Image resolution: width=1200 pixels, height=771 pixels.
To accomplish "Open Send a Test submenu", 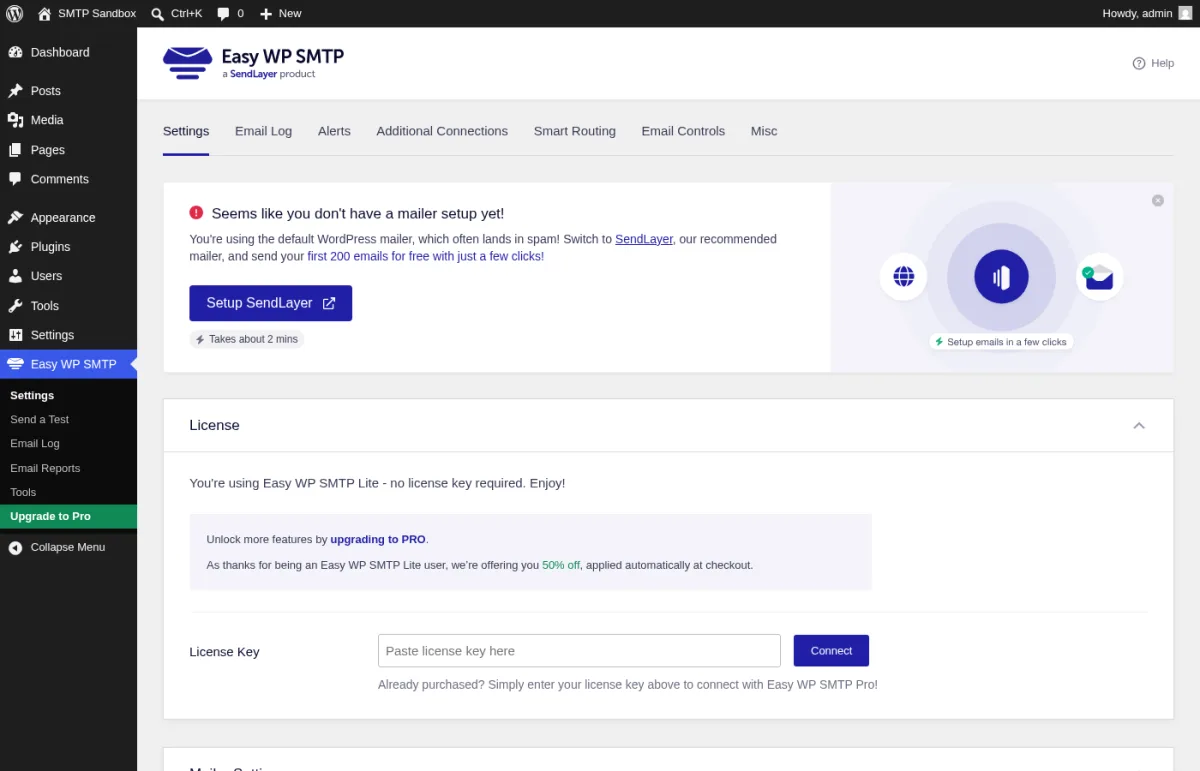I will click(x=40, y=419).
